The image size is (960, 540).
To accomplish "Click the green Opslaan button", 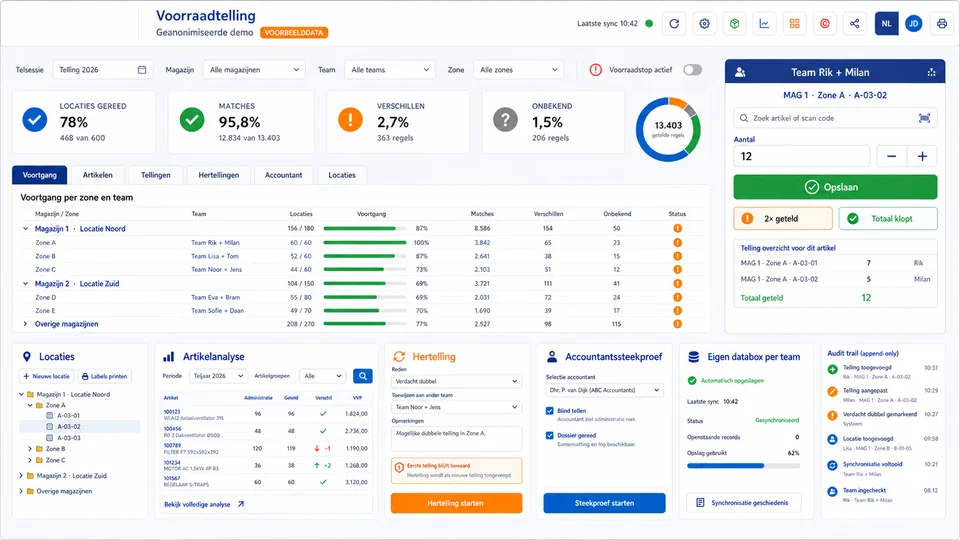I will (835, 187).
